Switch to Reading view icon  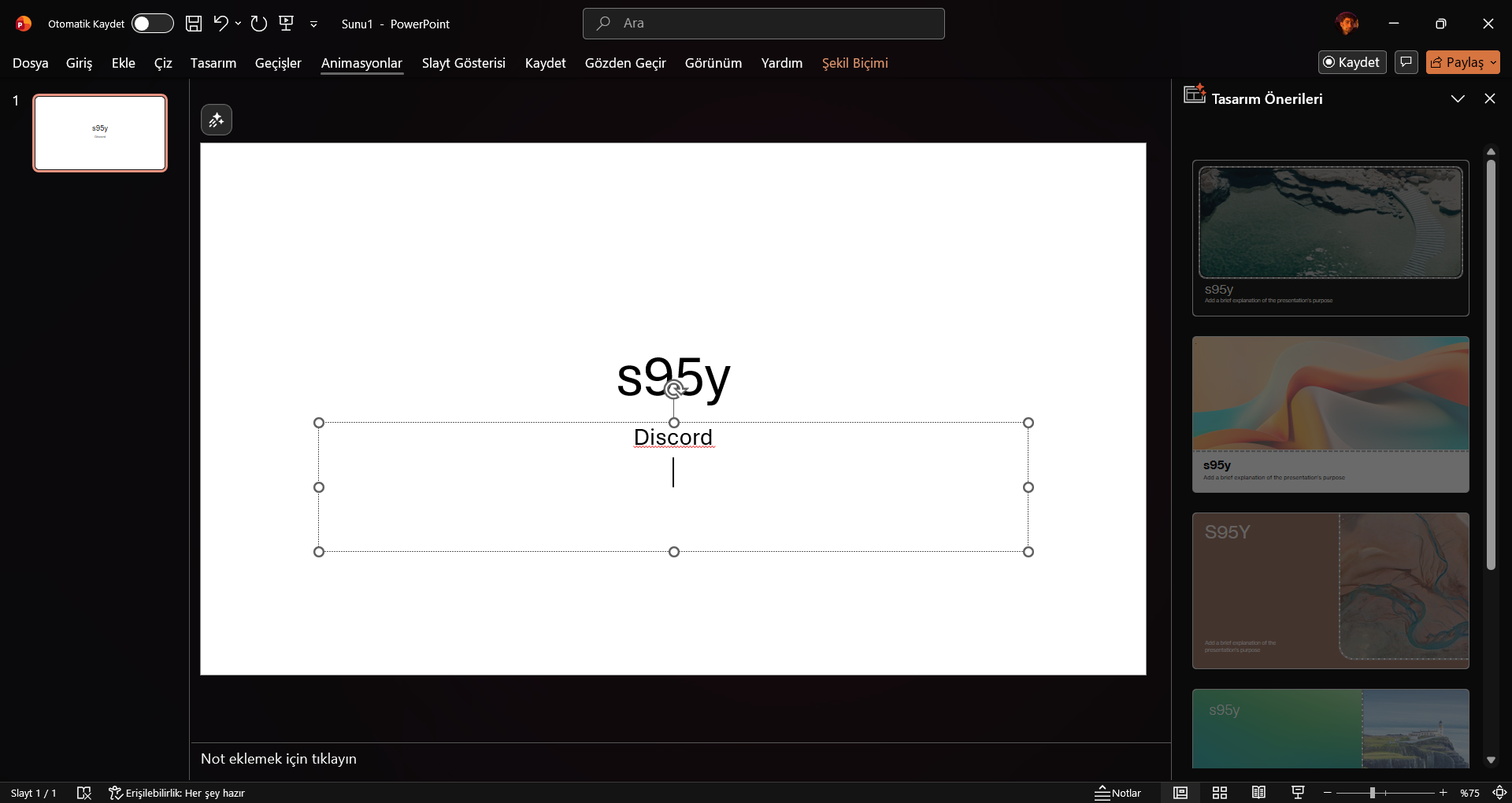tap(1259, 793)
